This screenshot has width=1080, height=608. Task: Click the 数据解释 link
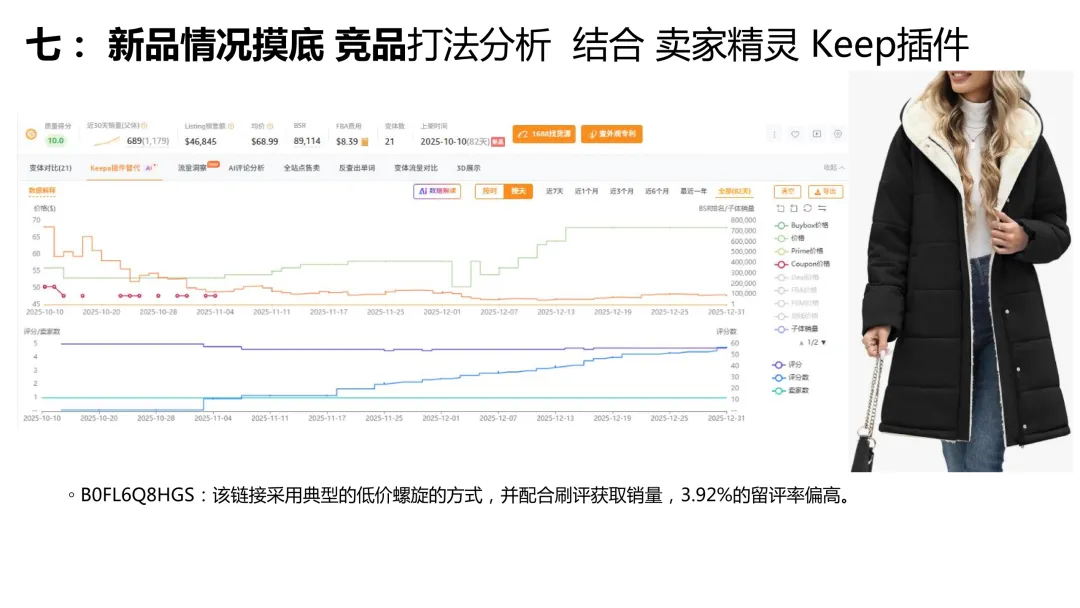tap(42, 191)
